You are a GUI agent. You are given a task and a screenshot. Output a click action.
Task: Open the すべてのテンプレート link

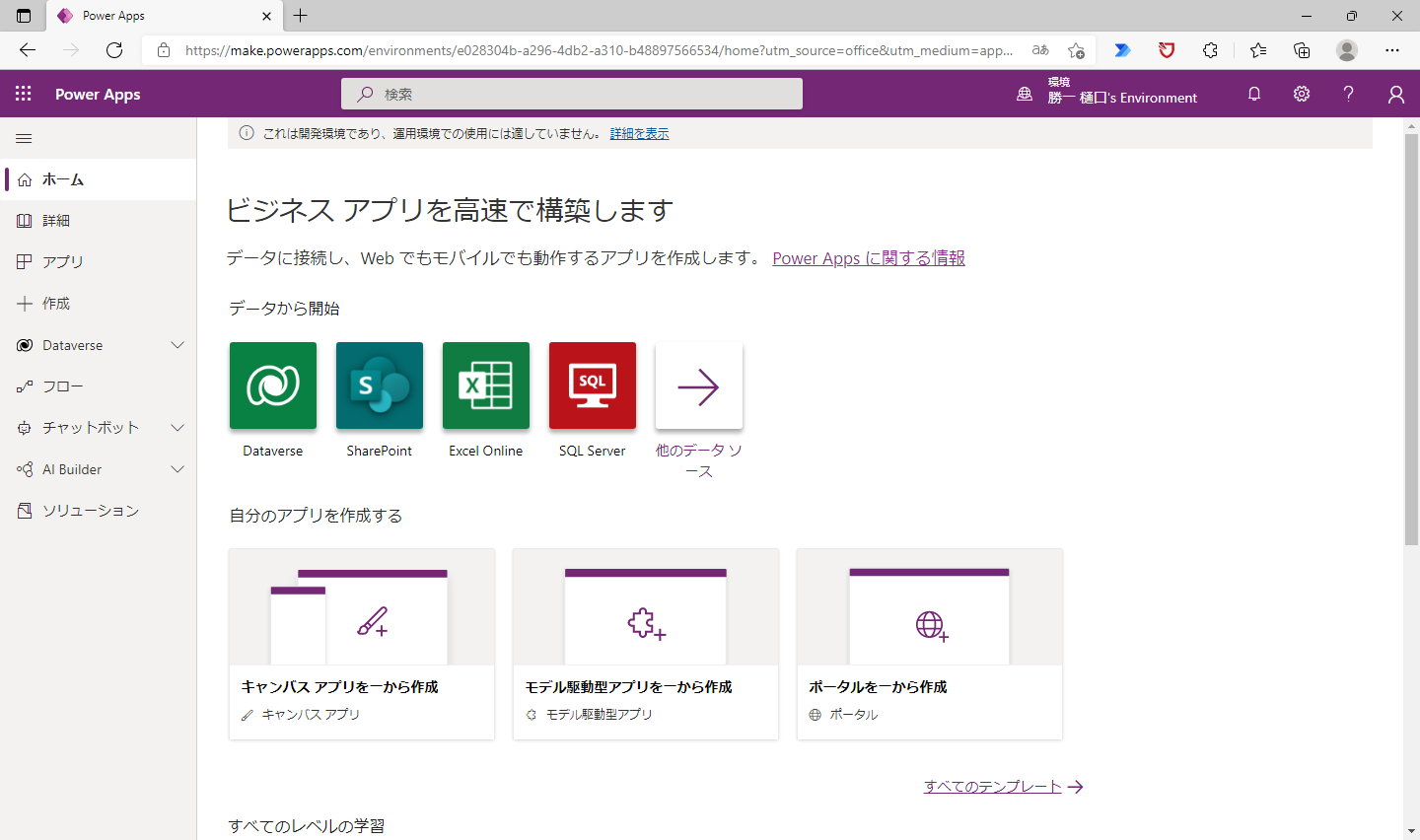1004,787
